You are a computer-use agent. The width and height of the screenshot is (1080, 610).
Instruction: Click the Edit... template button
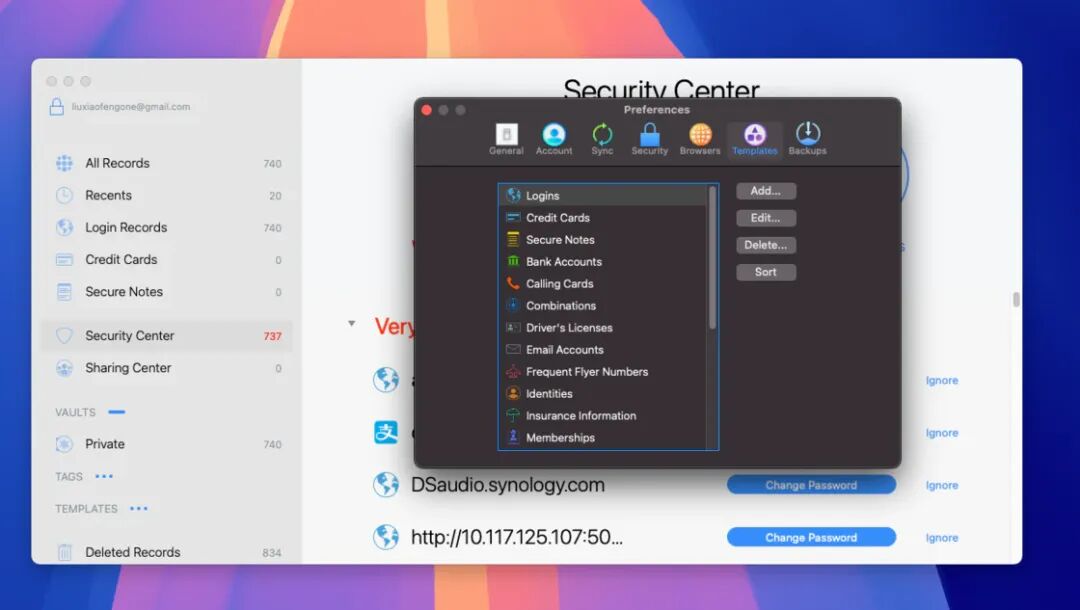point(766,218)
